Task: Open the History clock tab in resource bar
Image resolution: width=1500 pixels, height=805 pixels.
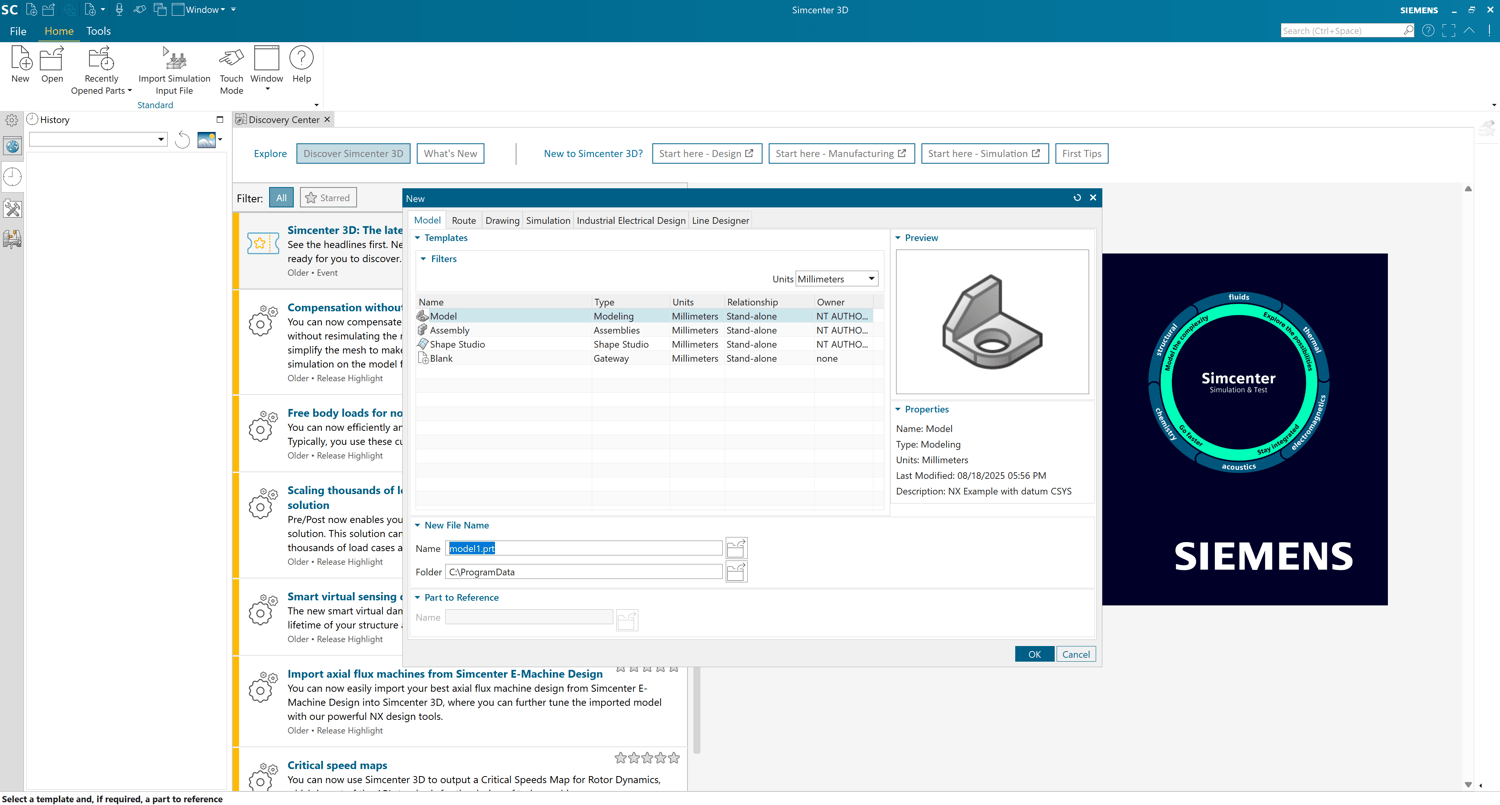Action: 12,177
